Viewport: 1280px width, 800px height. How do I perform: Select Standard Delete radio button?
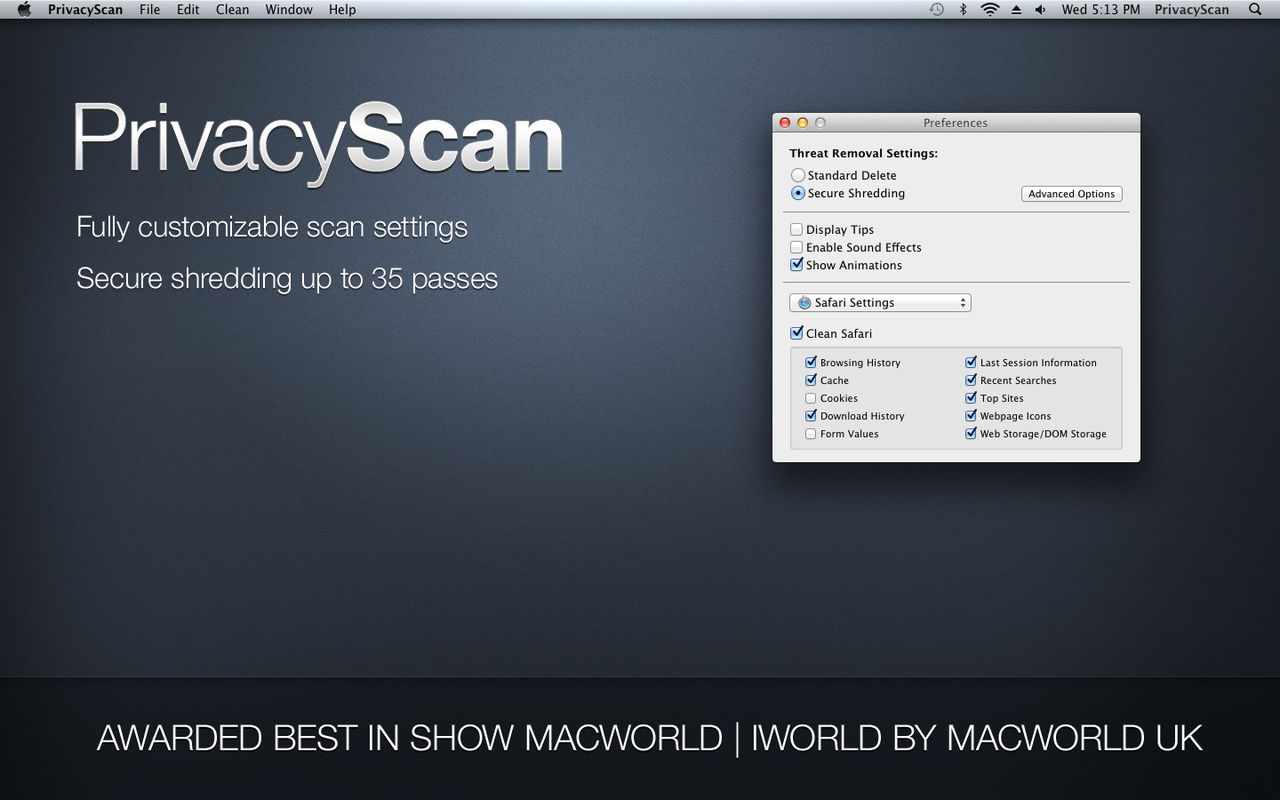(798, 175)
